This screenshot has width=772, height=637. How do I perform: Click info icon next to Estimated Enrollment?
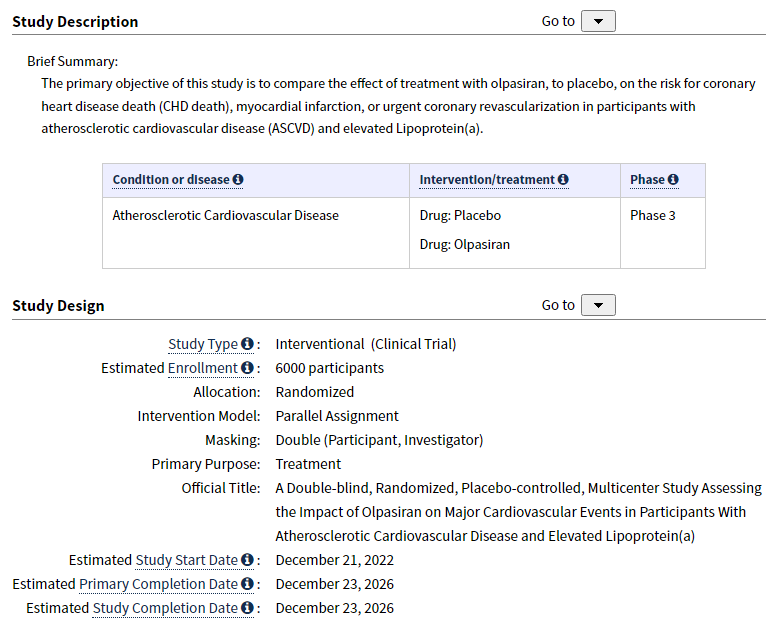(248, 368)
